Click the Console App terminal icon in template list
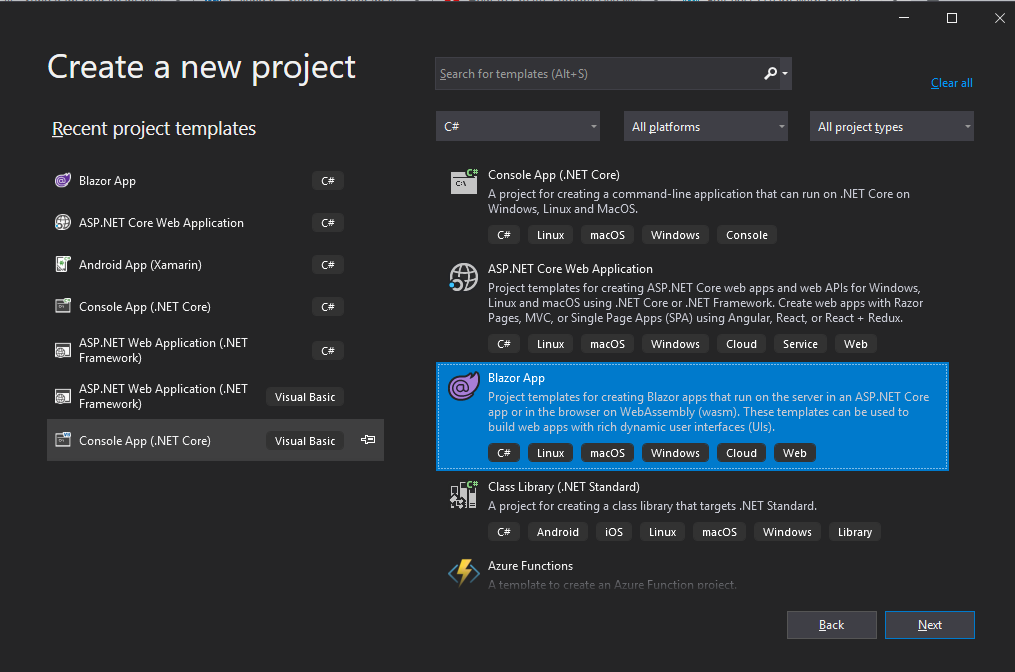1015x672 pixels. coord(463,181)
